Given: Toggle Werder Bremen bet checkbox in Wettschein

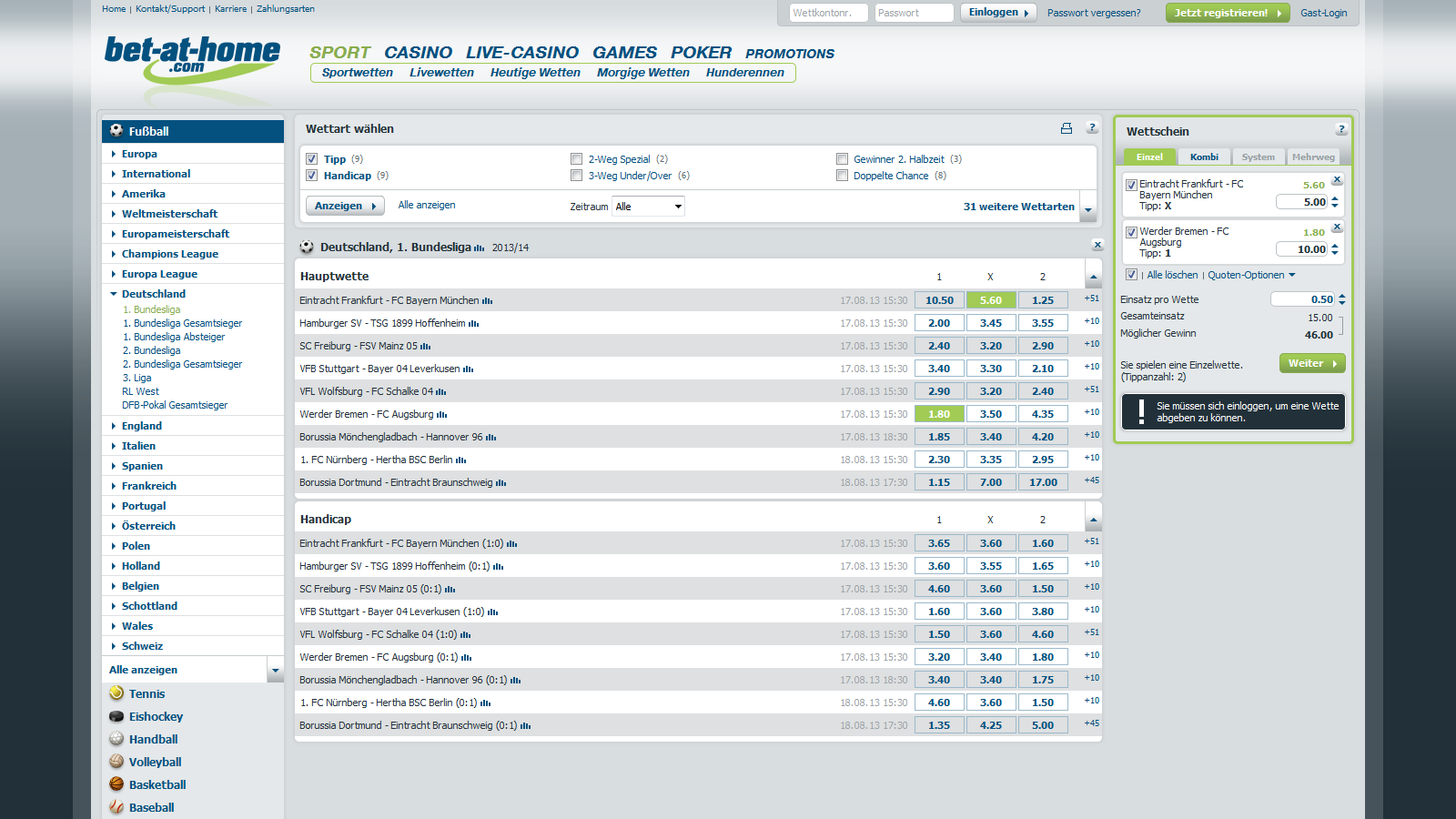Looking at the screenshot, I should (x=1131, y=232).
